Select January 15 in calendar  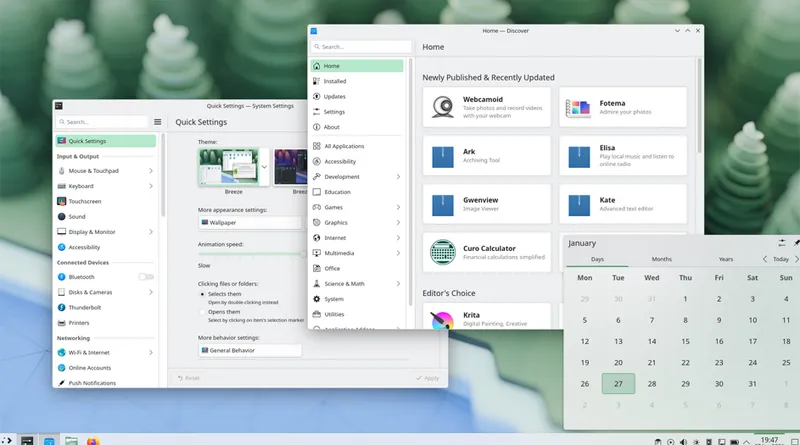point(685,341)
